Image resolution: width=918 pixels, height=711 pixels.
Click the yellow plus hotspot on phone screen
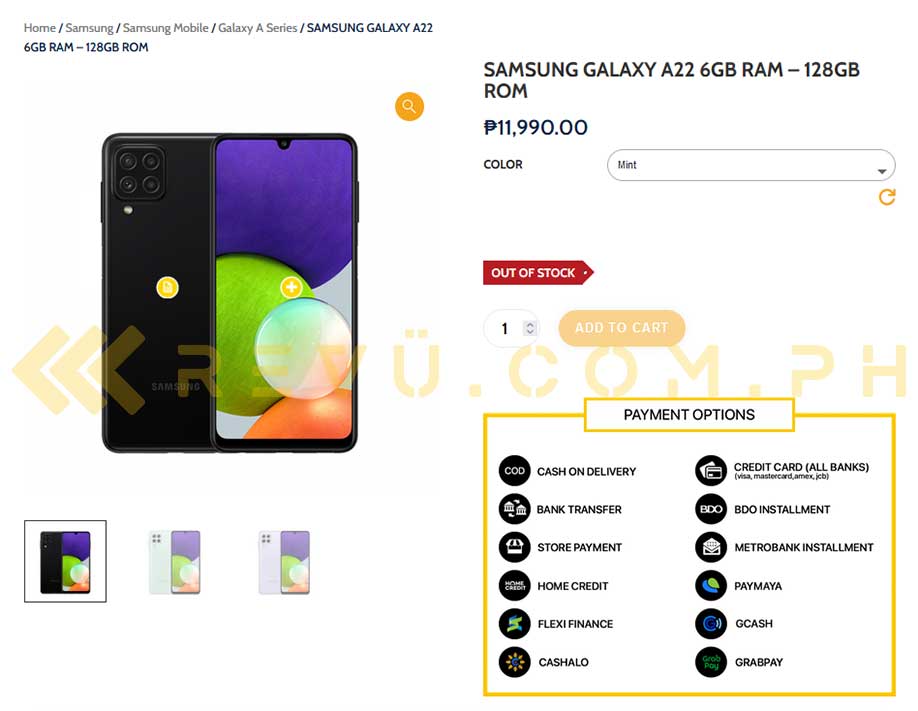tap(292, 287)
